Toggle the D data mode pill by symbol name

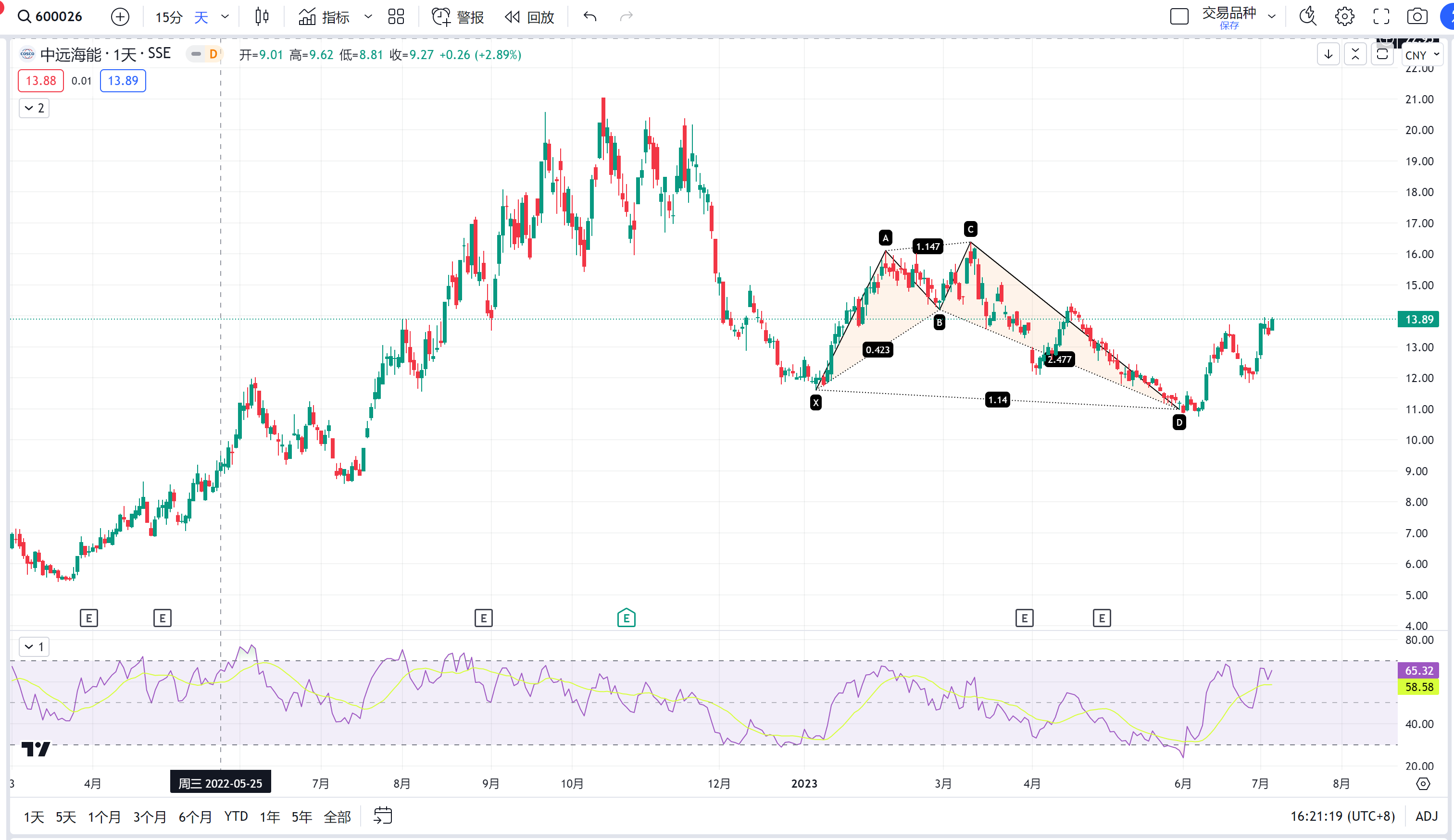[205, 54]
